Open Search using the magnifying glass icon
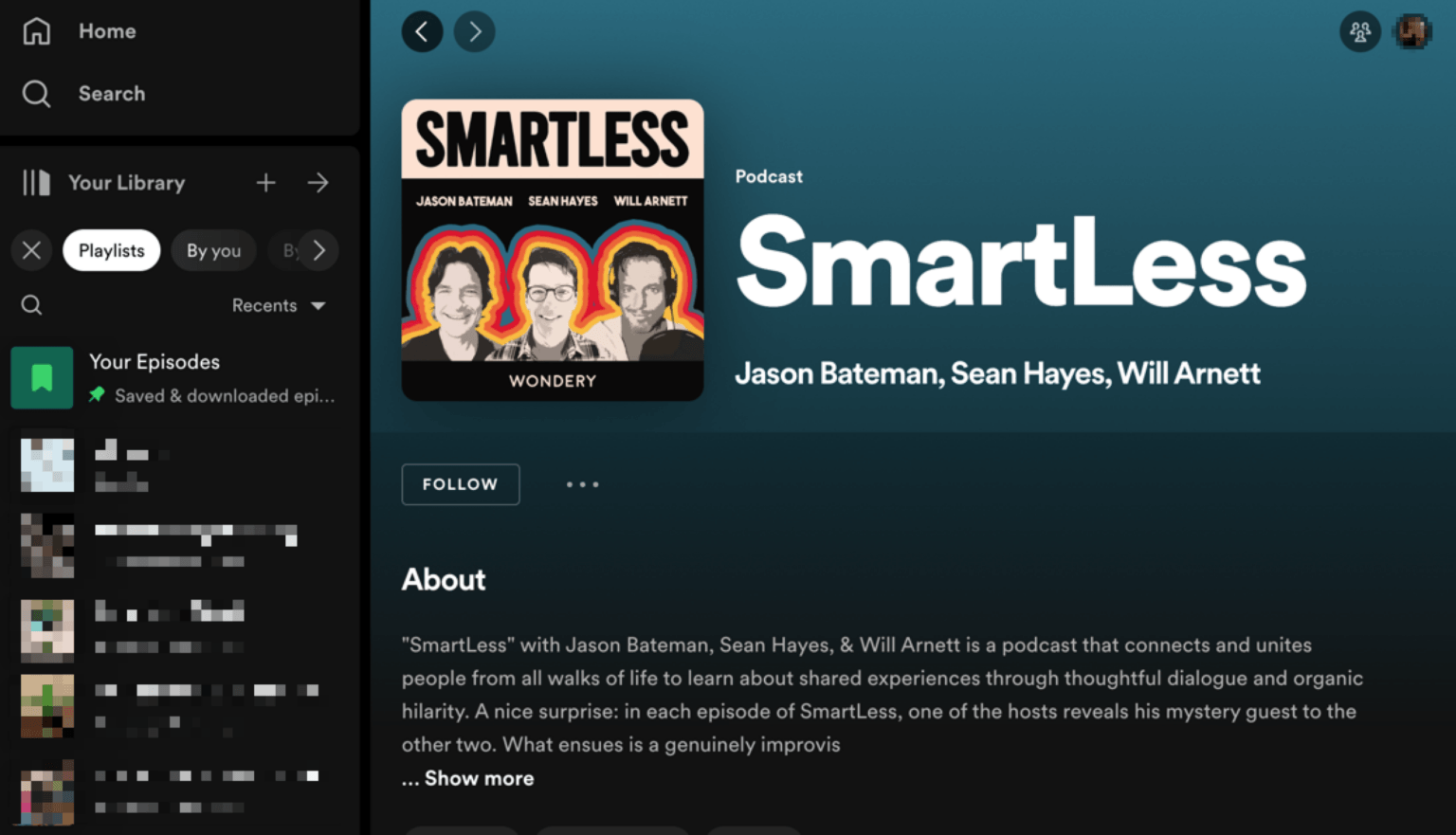This screenshot has height=835, width=1456. point(36,93)
